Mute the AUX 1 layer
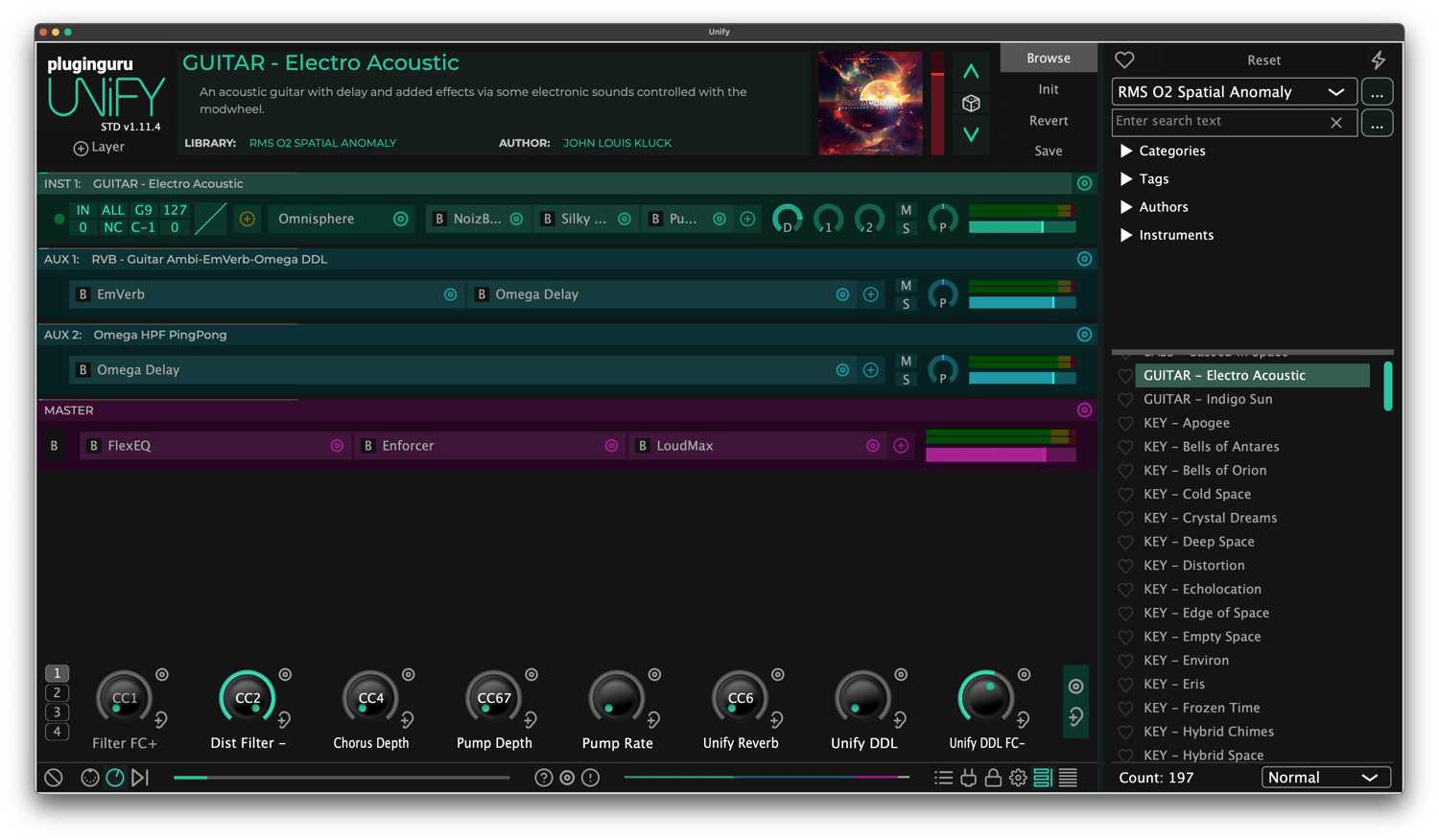The width and height of the screenshot is (1439, 840). tap(906, 286)
